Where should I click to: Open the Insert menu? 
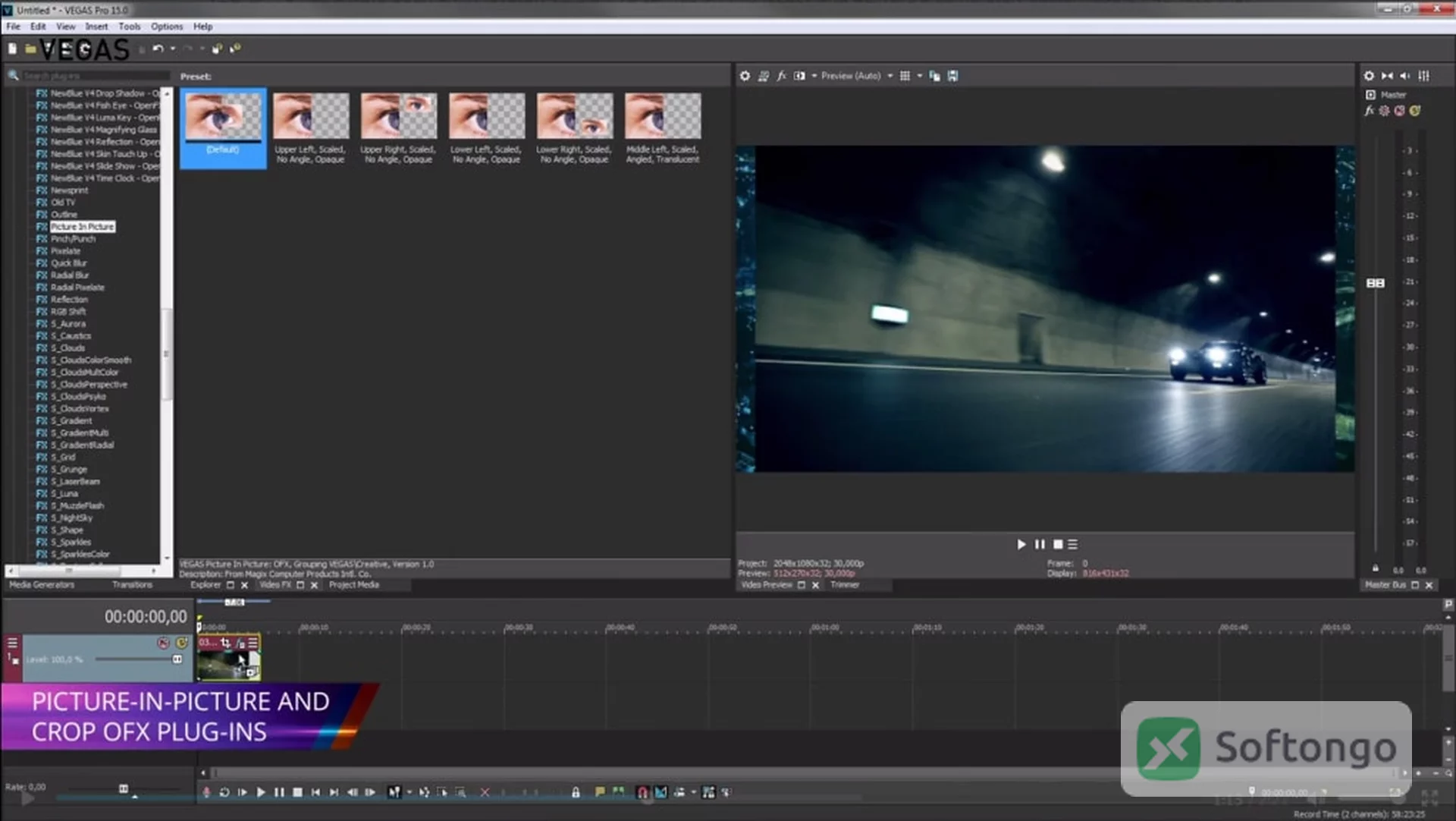[96, 27]
